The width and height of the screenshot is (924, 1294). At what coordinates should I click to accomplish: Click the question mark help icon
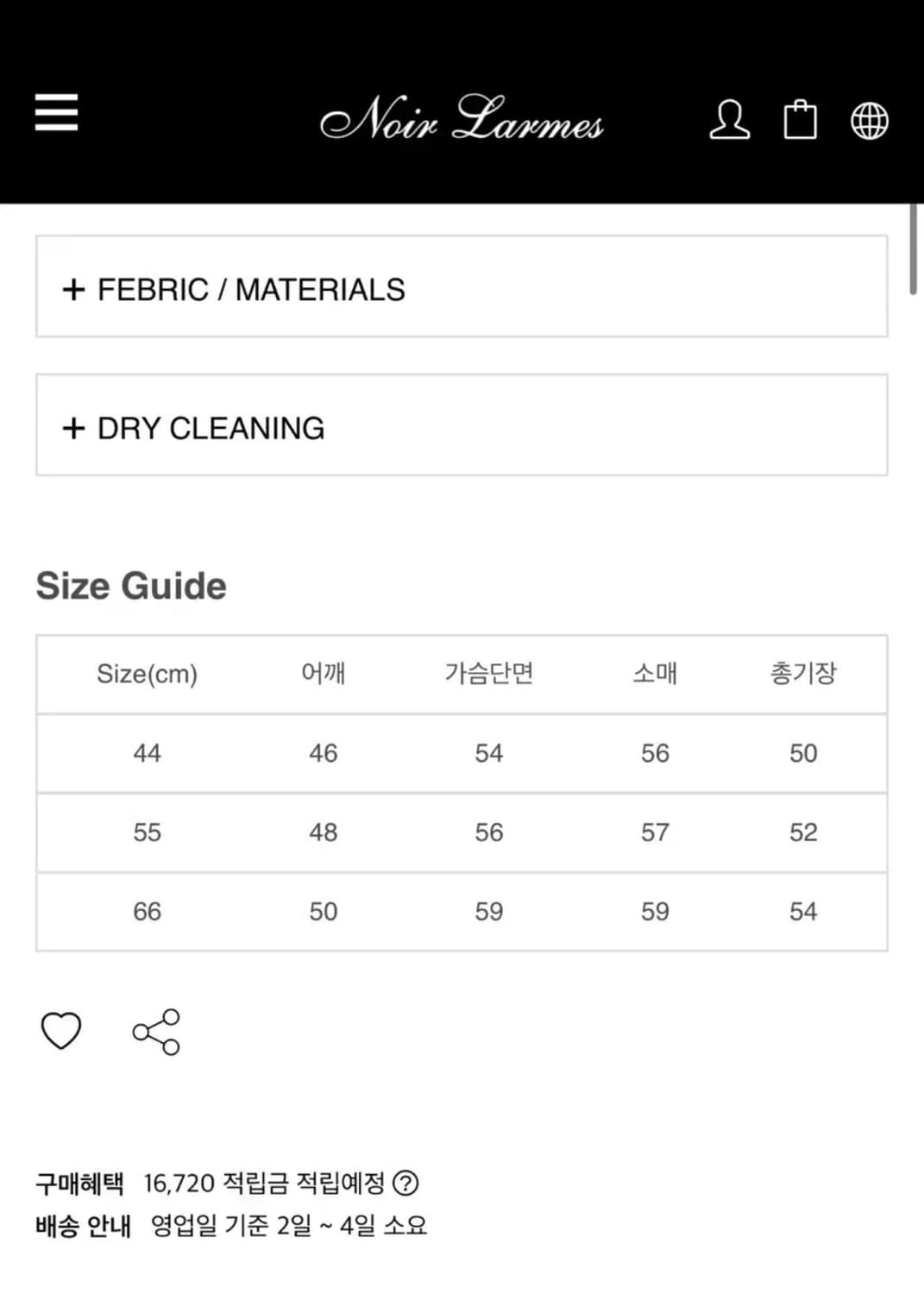(405, 1183)
